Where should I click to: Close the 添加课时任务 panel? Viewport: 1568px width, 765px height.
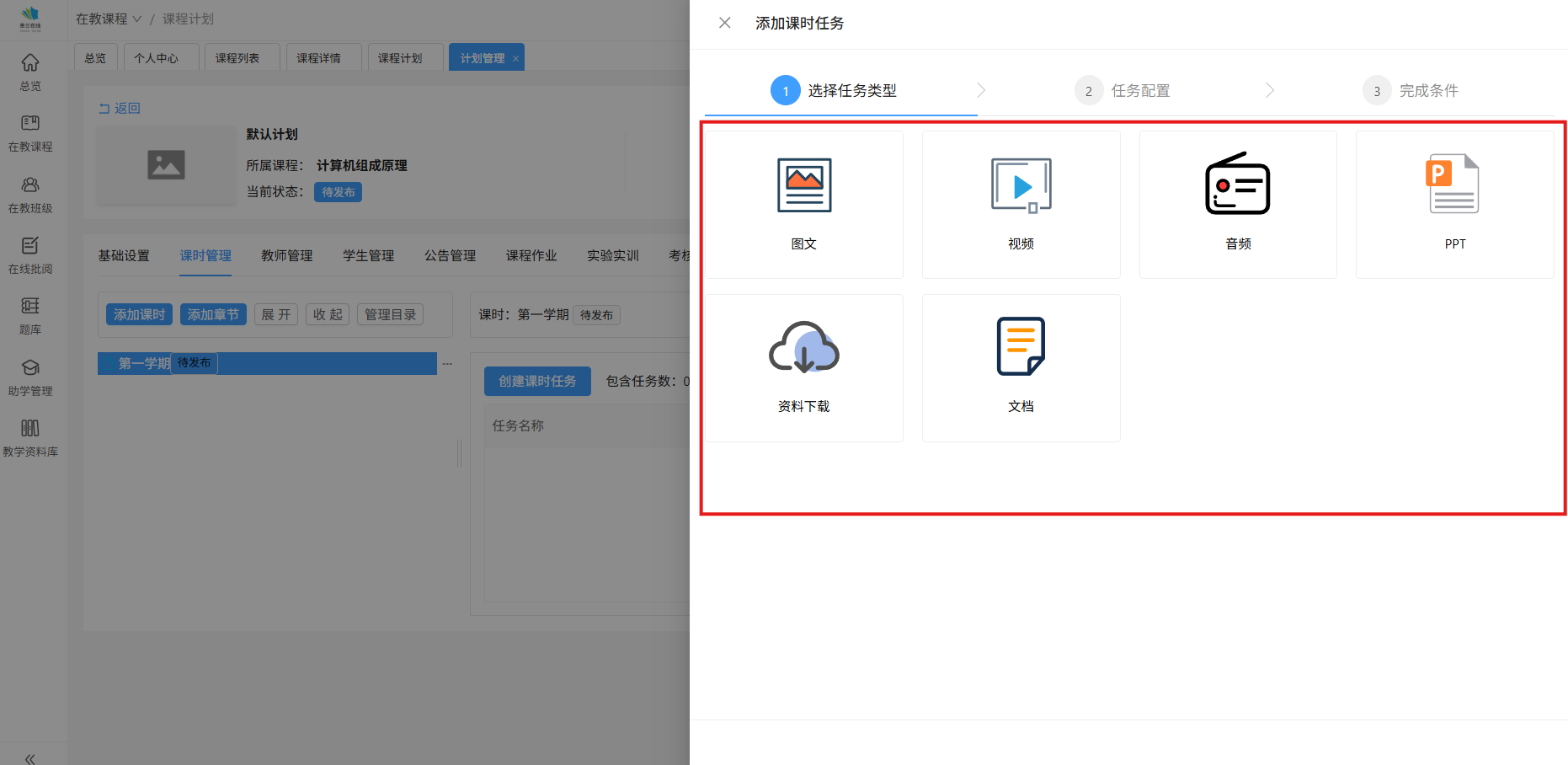724,23
